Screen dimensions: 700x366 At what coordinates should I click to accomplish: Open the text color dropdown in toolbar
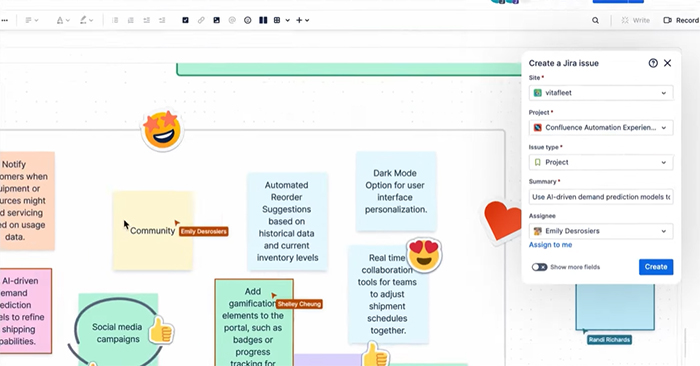click(x=62, y=20)
